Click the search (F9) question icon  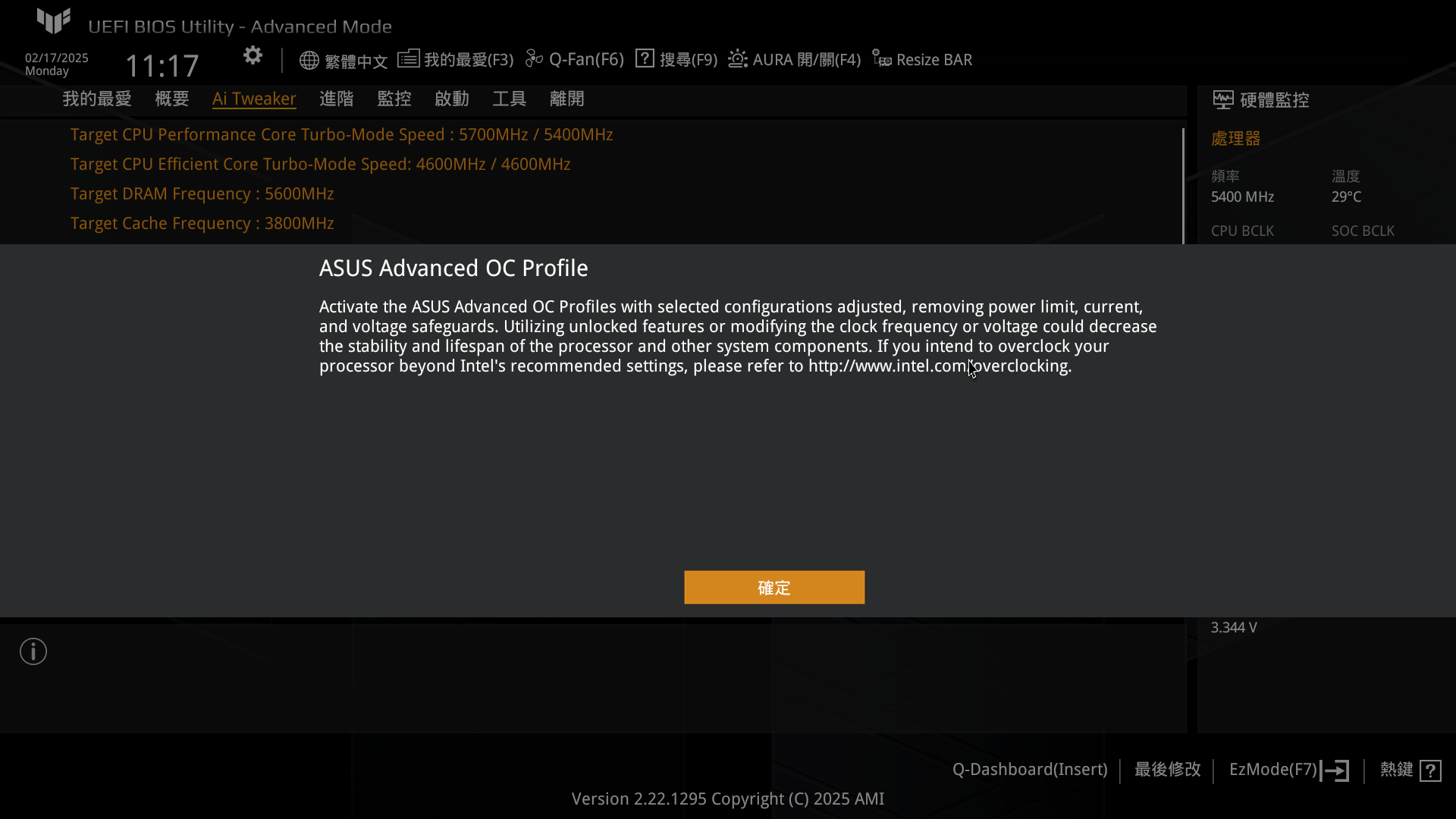645,58
